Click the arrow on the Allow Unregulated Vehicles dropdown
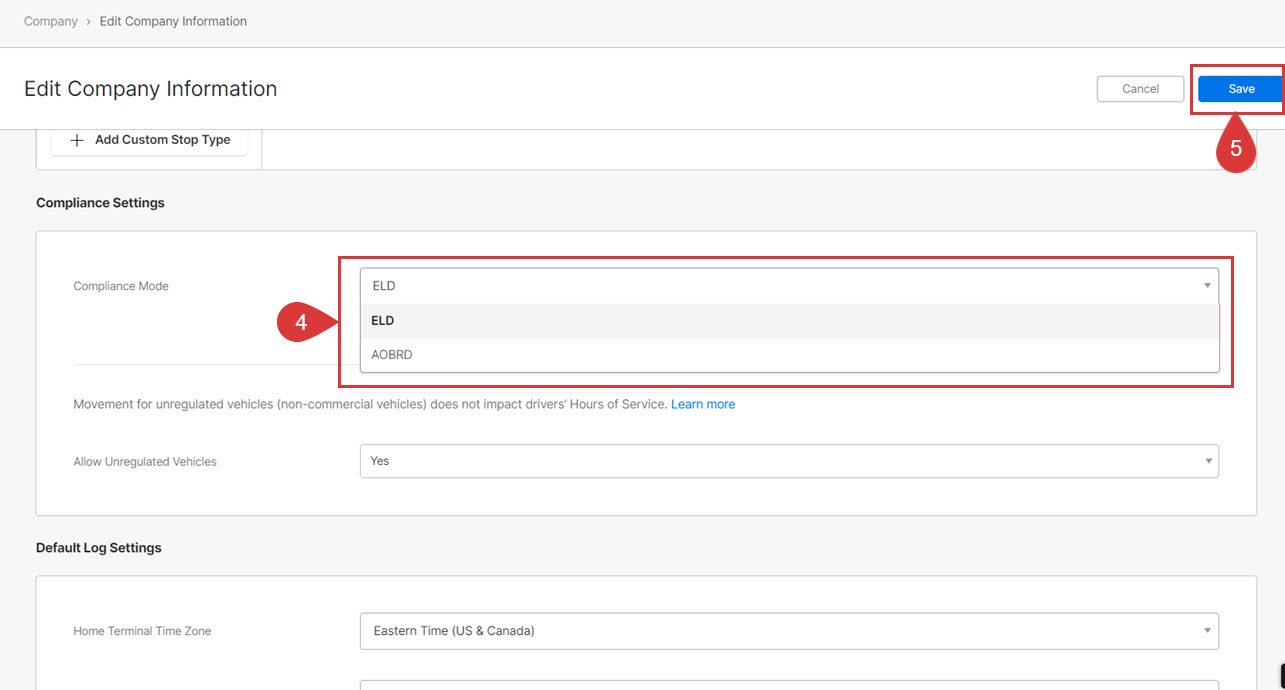Viewport: 1285px width, 690px height. [1208, 461]
